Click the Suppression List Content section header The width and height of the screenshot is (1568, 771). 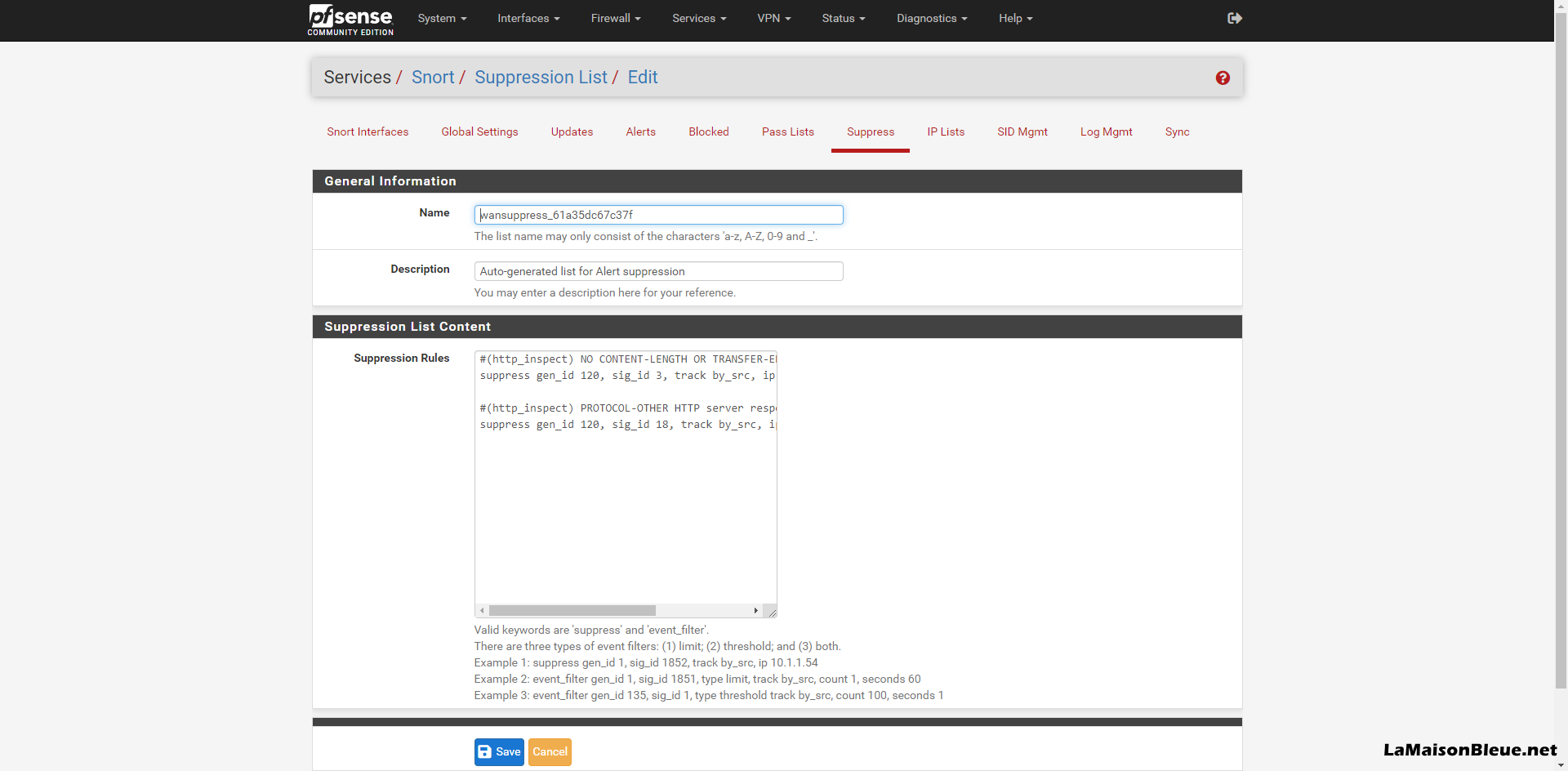pyautogui.click(x=777, y=327)
